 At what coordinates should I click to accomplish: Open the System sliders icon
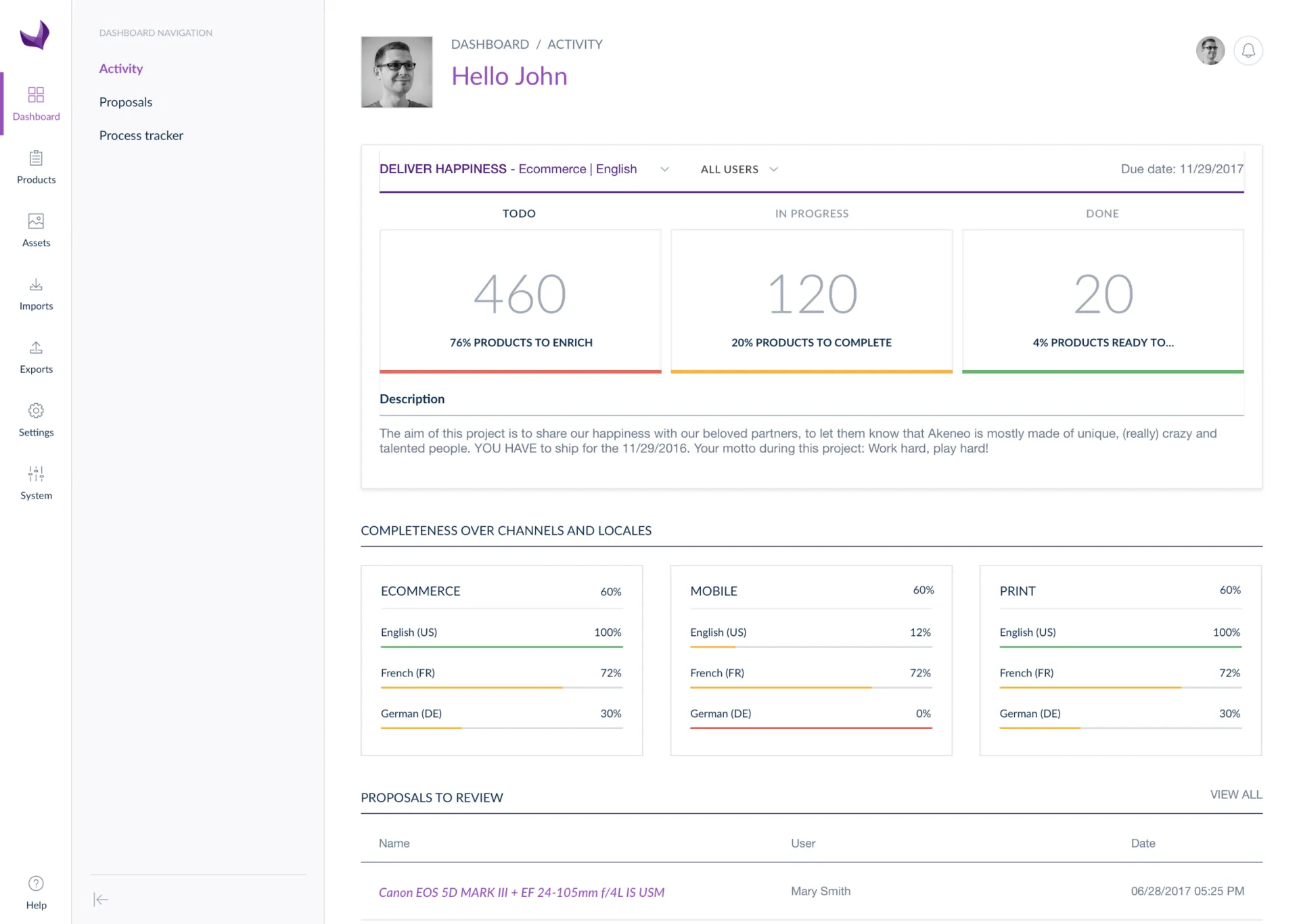point(36,473)
